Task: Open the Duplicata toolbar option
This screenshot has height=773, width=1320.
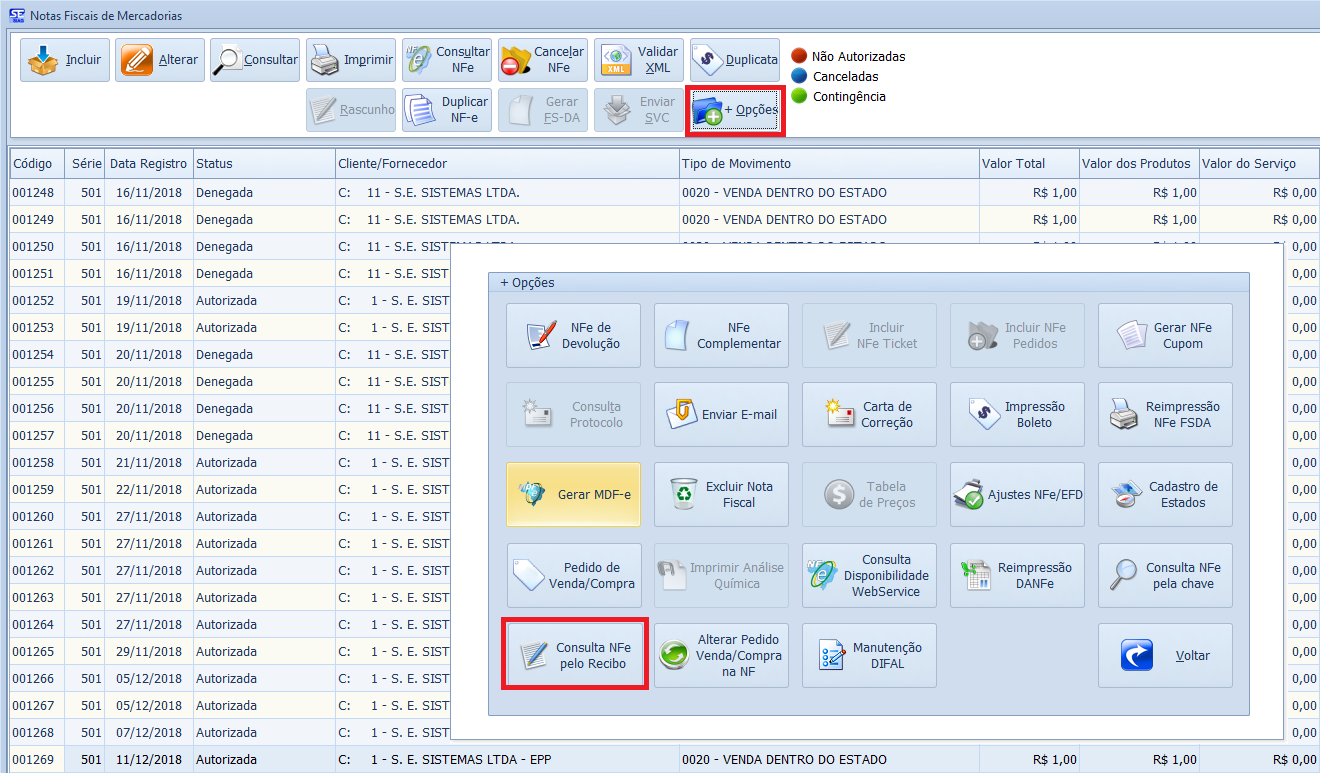Action: (734, 60)
